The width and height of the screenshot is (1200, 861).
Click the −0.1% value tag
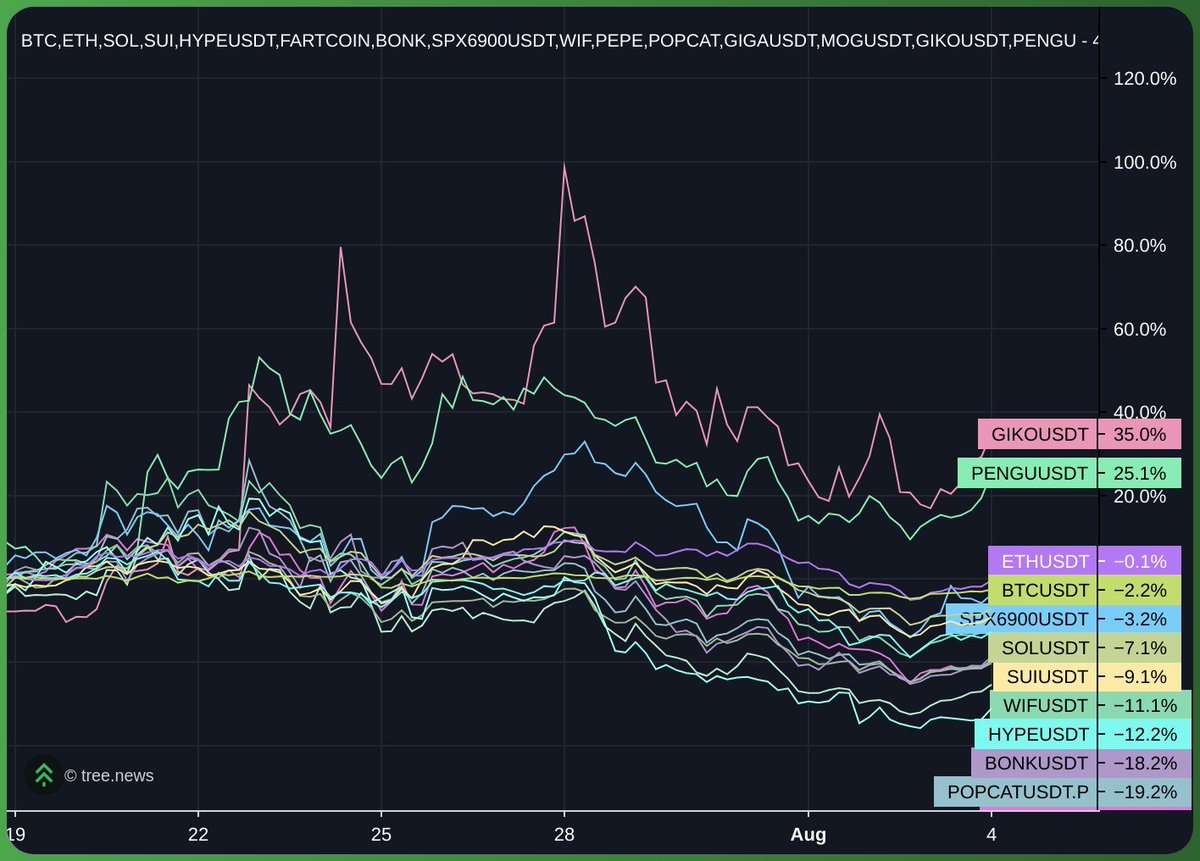pyautogui.click(x=1140, y=562)
